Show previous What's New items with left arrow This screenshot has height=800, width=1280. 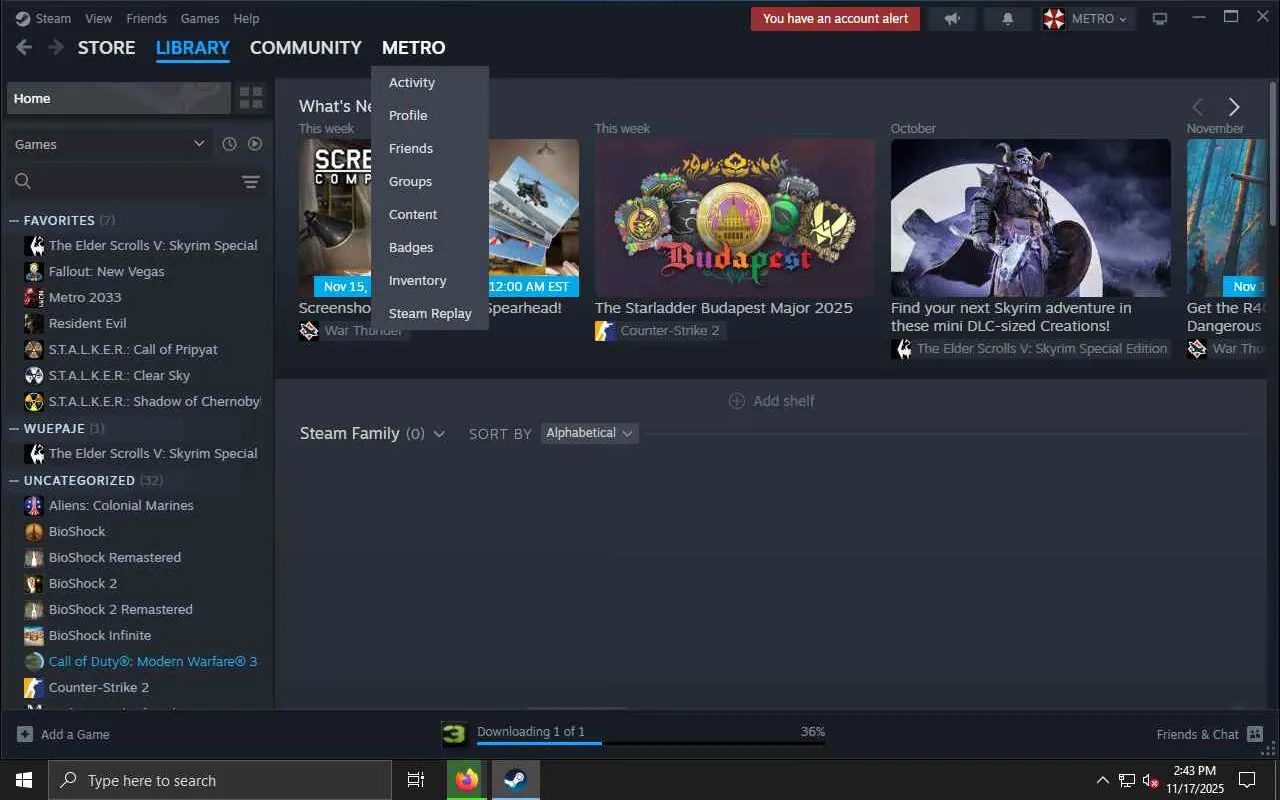pyautogui.click(x=1197, y=107)
